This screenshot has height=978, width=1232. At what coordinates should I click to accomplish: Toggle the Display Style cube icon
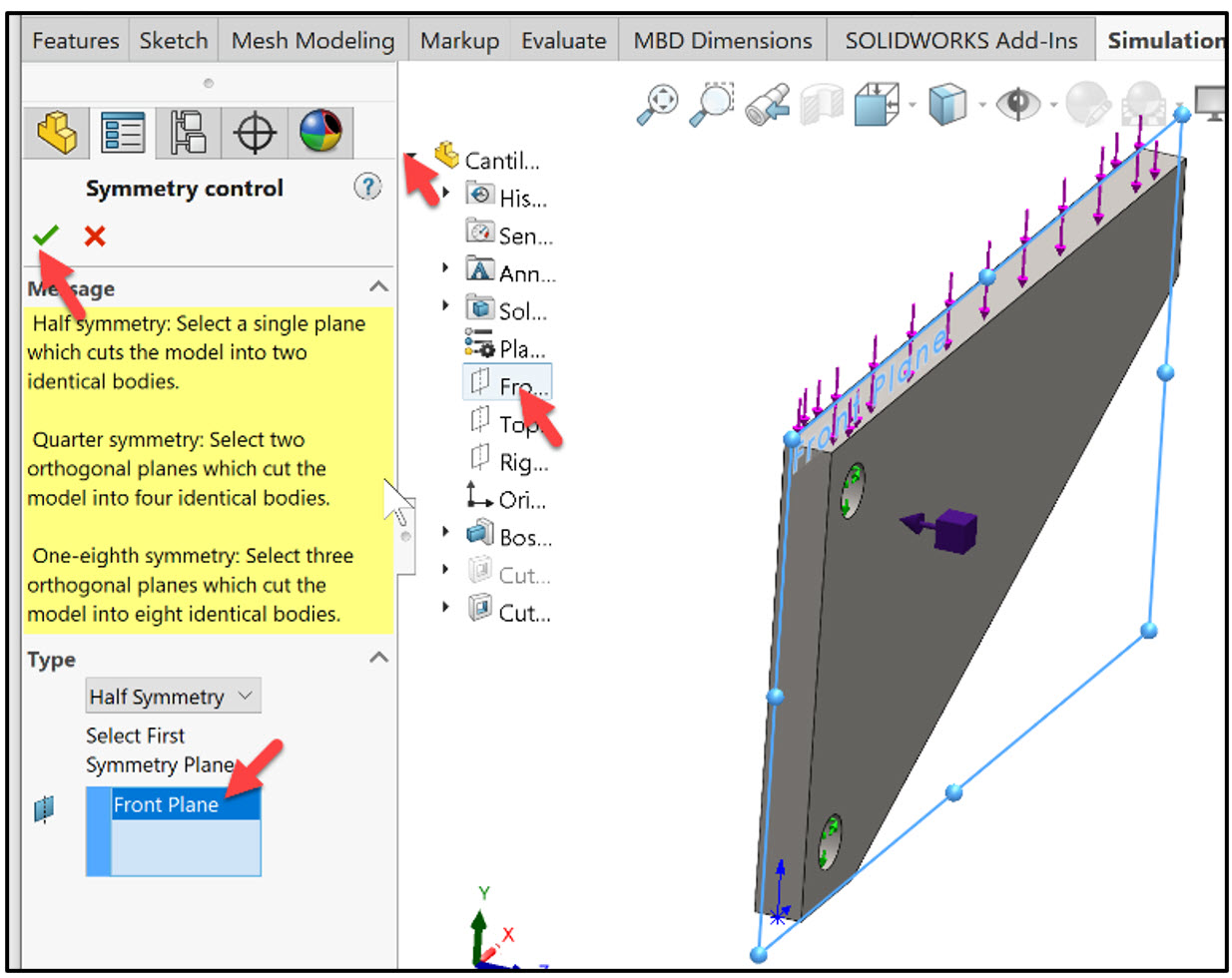coord(948,105)
